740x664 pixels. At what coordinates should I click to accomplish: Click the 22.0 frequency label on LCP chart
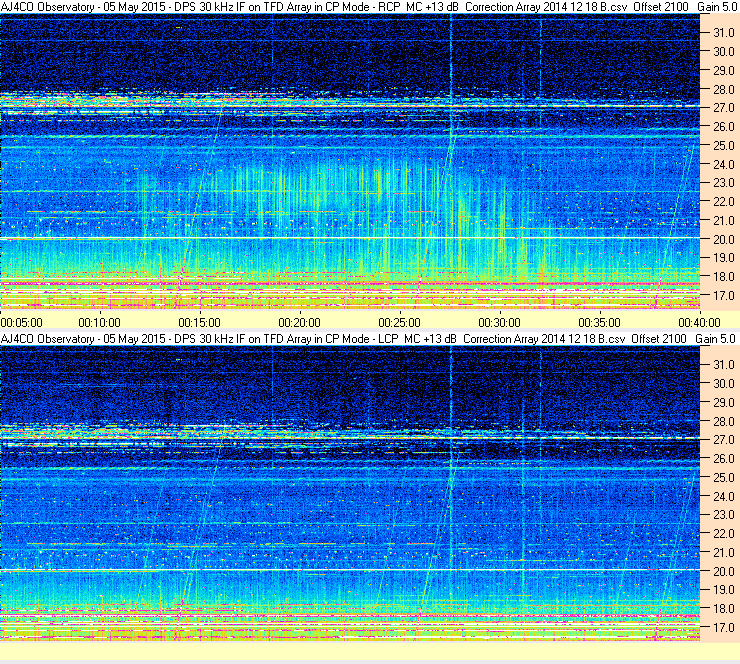[724, 534]
